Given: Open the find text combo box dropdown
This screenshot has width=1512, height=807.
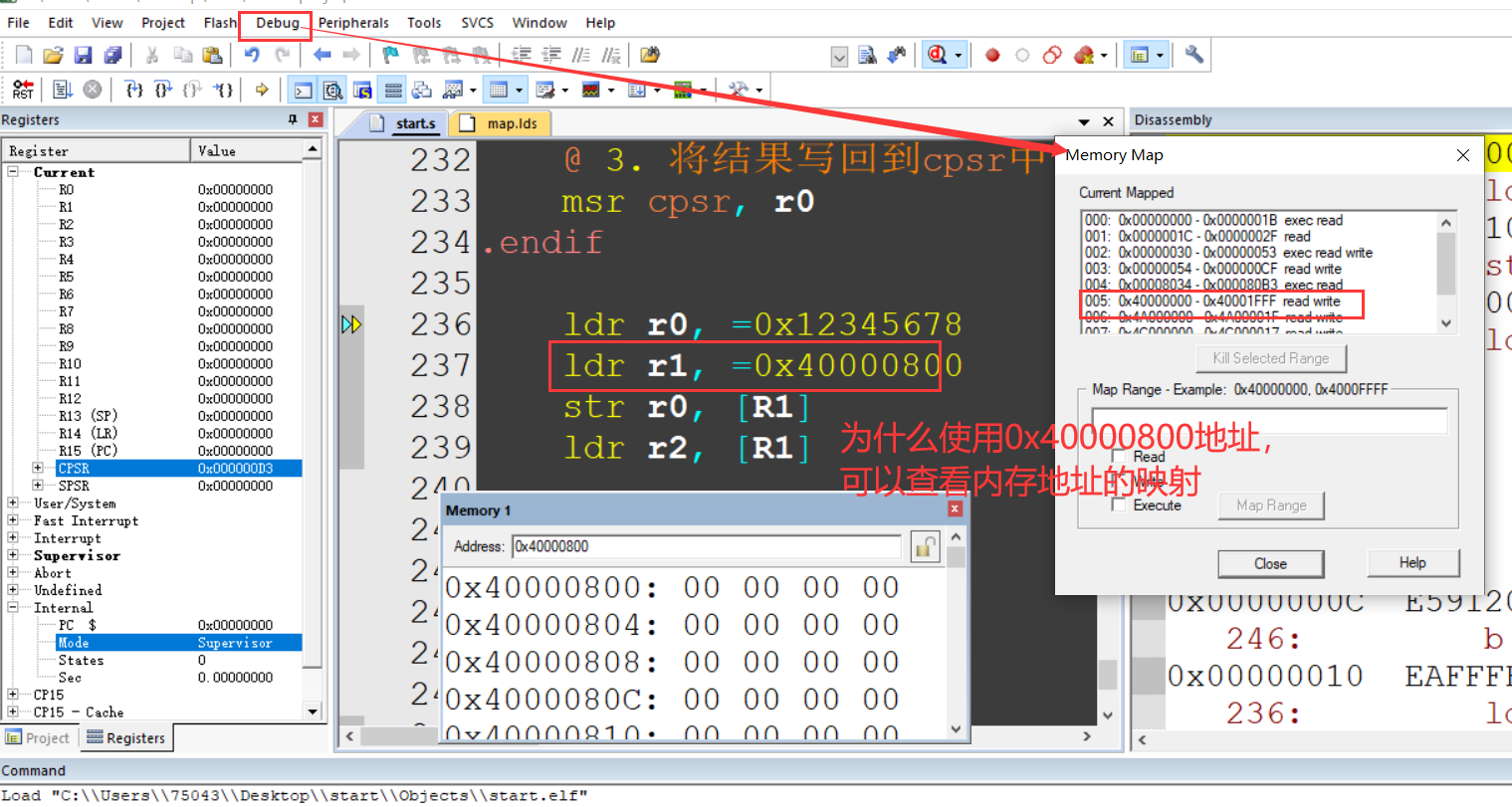Looking at the screenshot, I should click(x=839, y=57).
